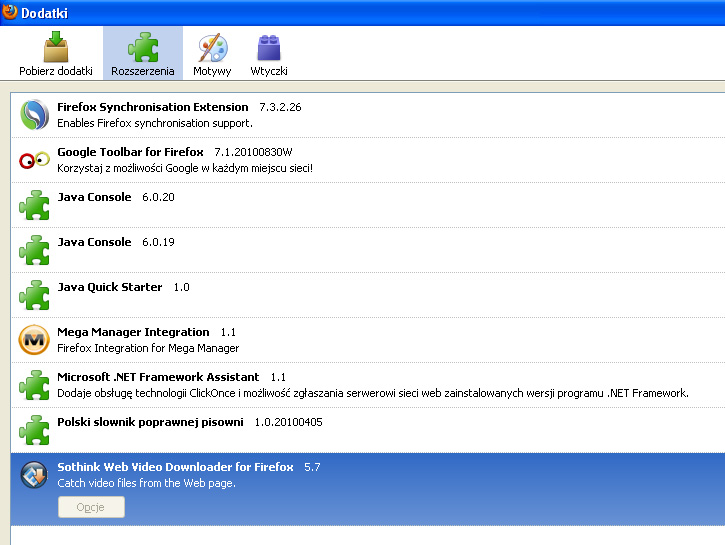Click the Java Quick Starter puzzle icon
The image size is (725, 545).
pos(35,295)
